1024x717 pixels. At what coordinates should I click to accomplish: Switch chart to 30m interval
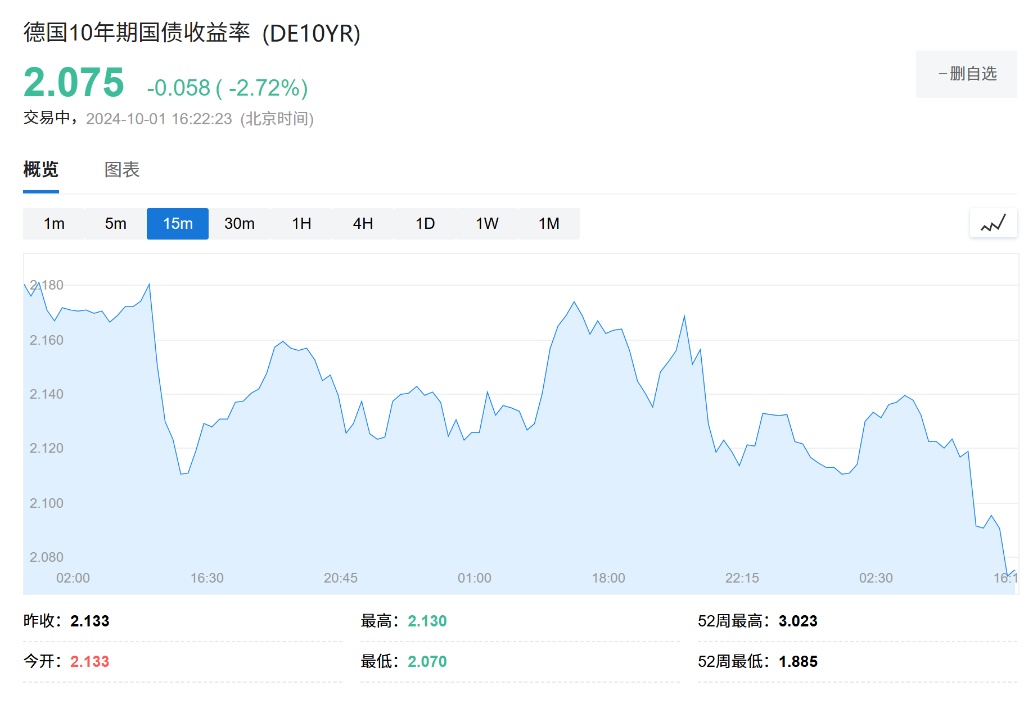click(239, 224)
